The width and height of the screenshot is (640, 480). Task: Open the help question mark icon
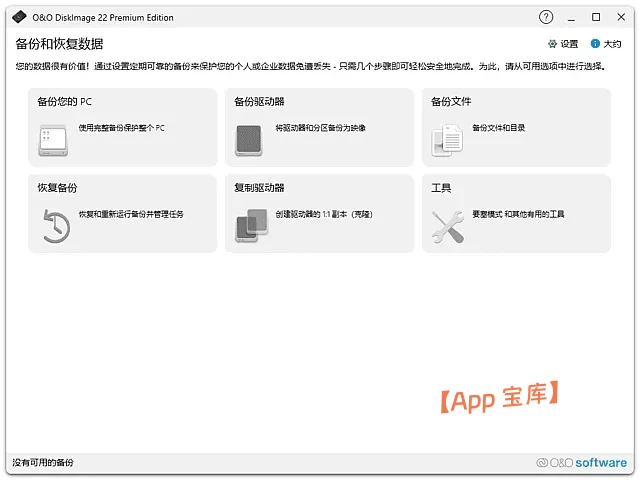546,17
